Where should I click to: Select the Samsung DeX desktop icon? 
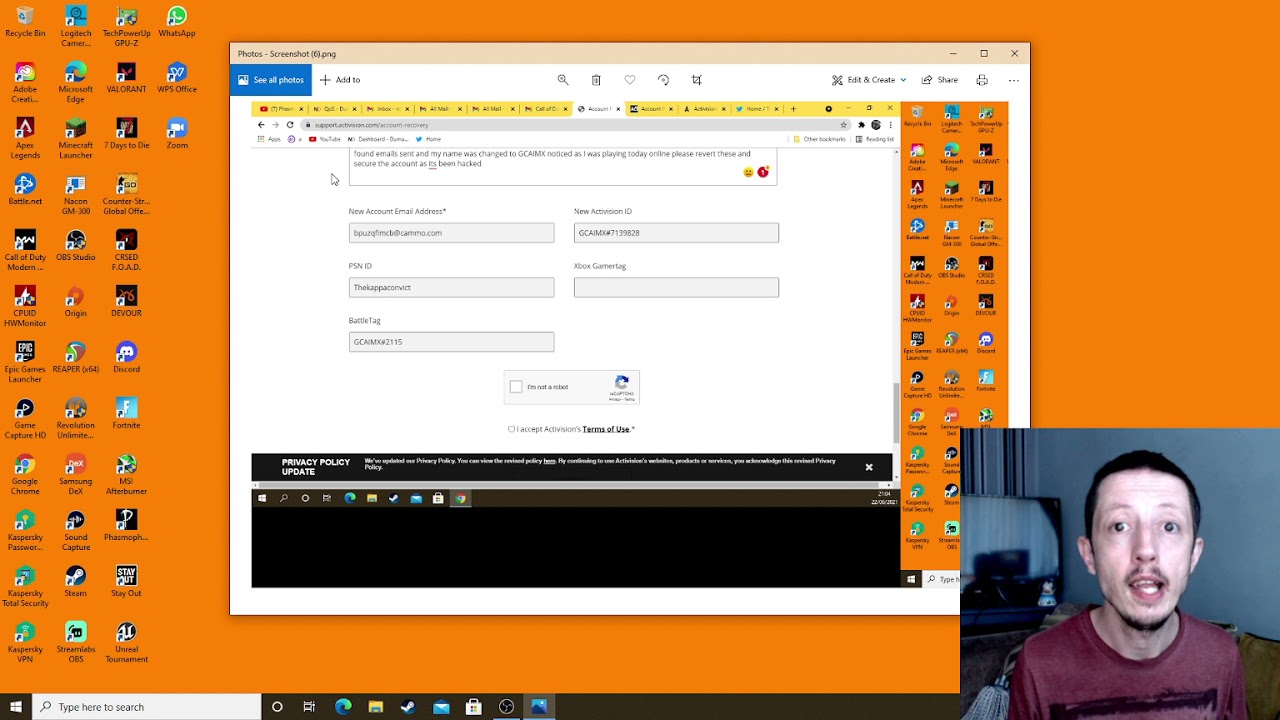(x=76, y=475)
